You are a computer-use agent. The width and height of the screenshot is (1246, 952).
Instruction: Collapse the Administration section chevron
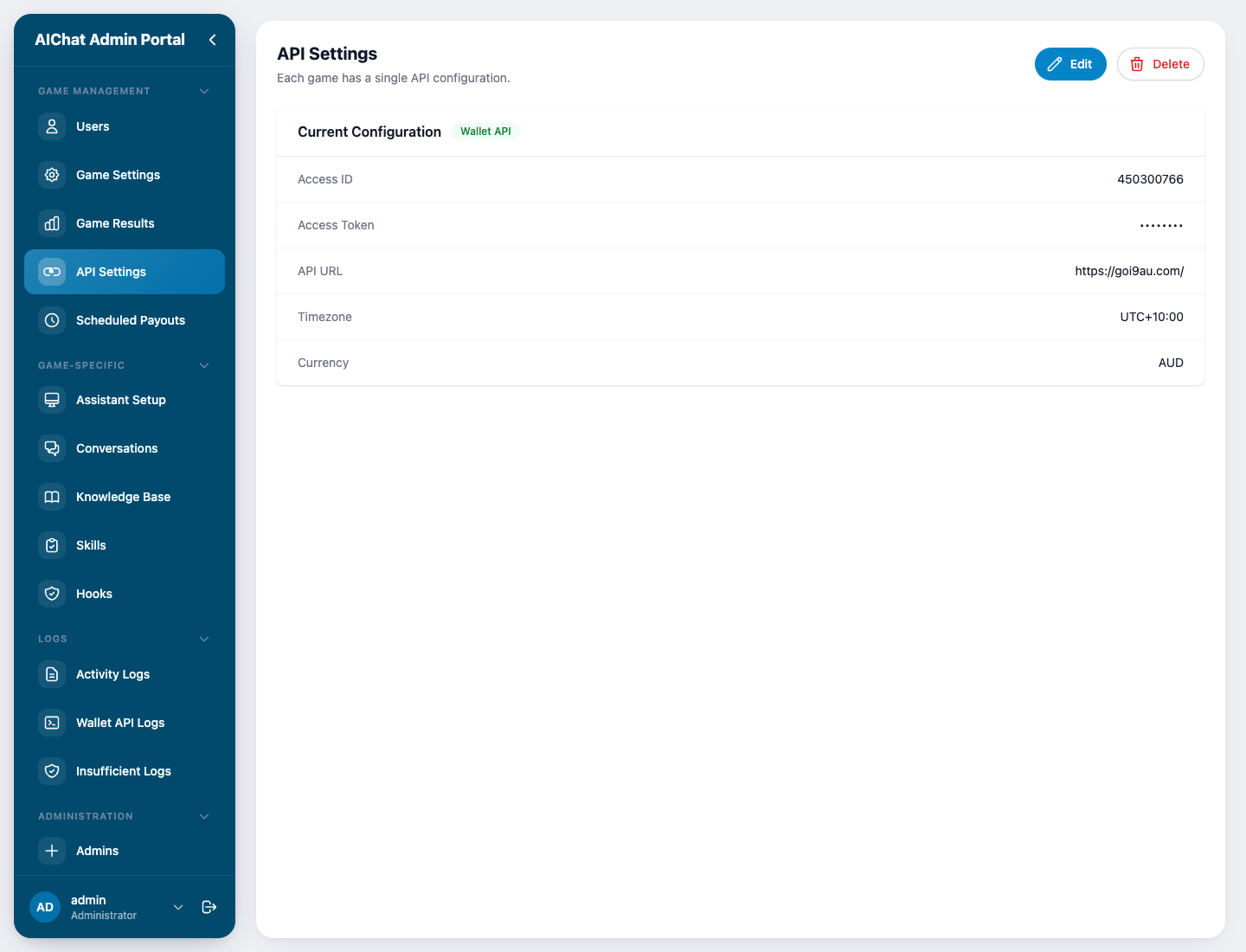click(204, 816)
